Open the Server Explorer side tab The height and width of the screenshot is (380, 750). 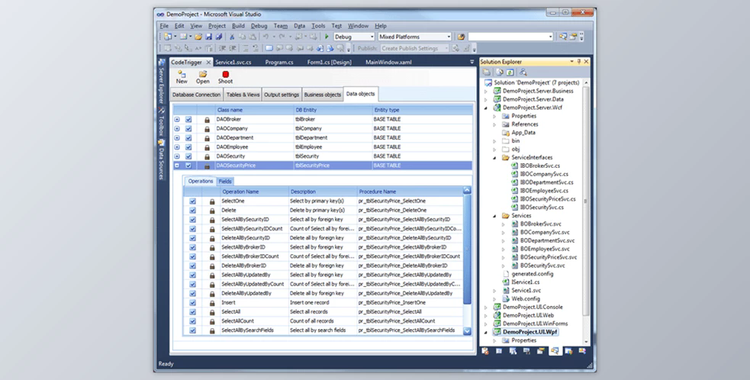[162, 82]
